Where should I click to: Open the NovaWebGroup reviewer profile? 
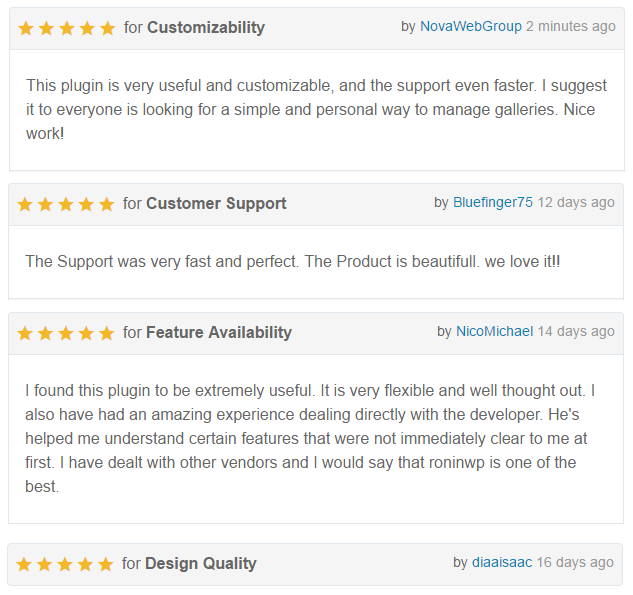[x=470, y=26]
